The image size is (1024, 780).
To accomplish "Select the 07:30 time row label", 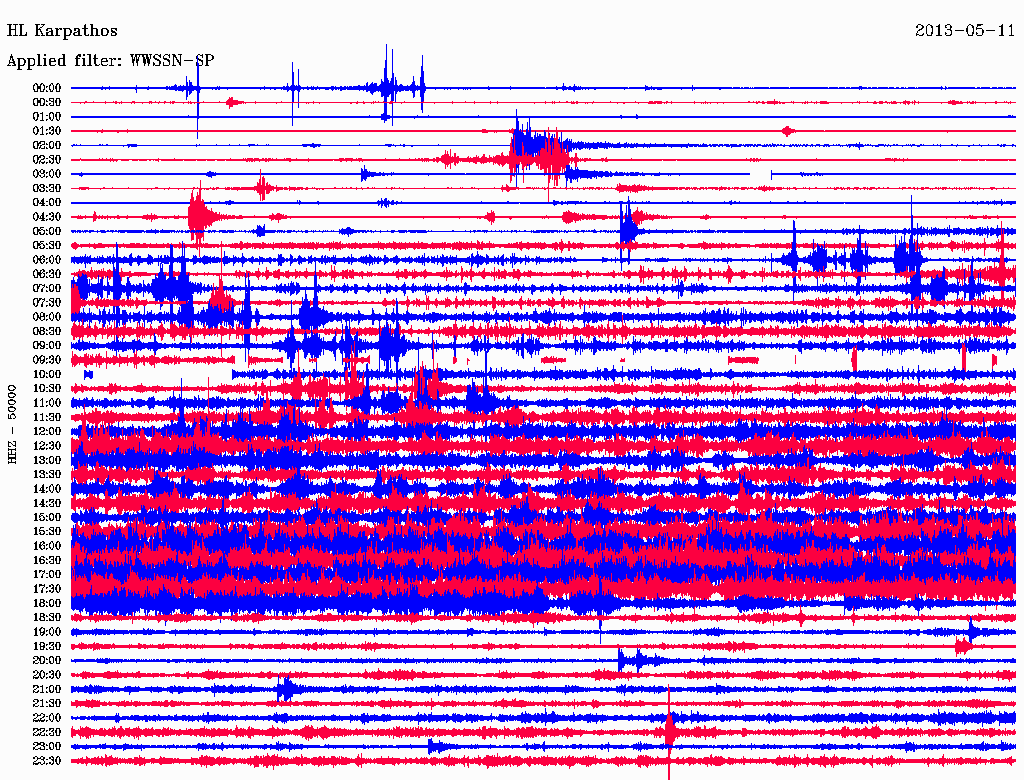I will click(47, 303).
